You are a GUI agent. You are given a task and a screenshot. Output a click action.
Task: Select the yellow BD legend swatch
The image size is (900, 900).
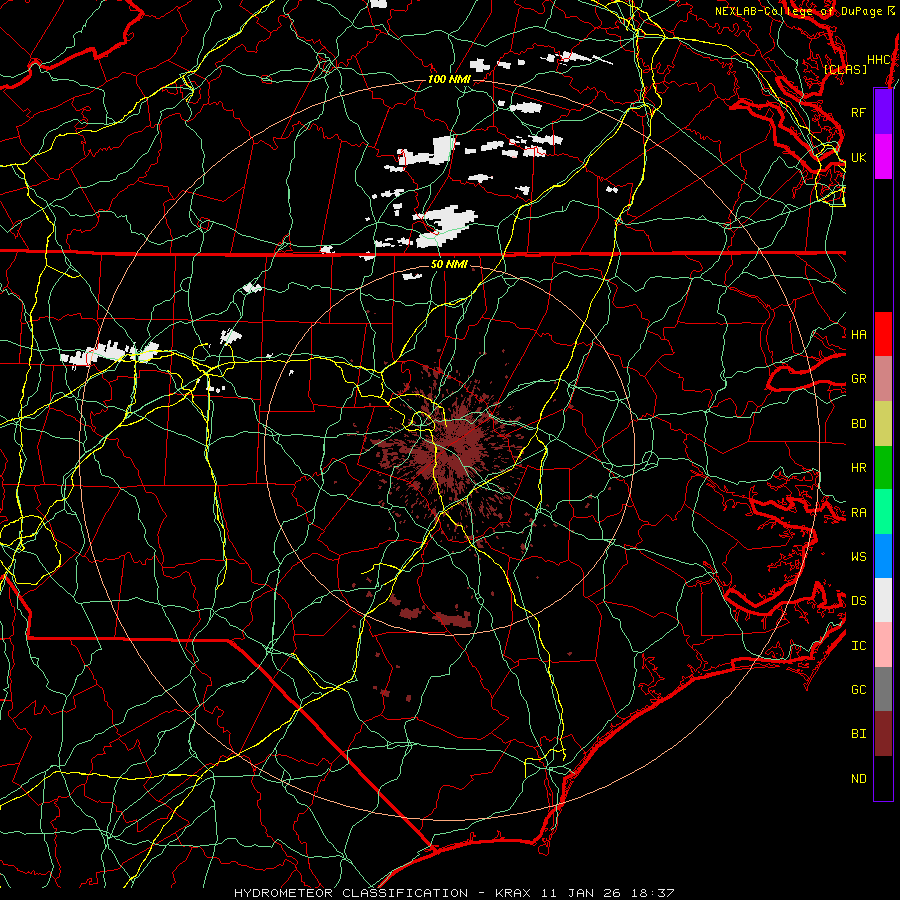pyautogui.click(x=883, y=424)
